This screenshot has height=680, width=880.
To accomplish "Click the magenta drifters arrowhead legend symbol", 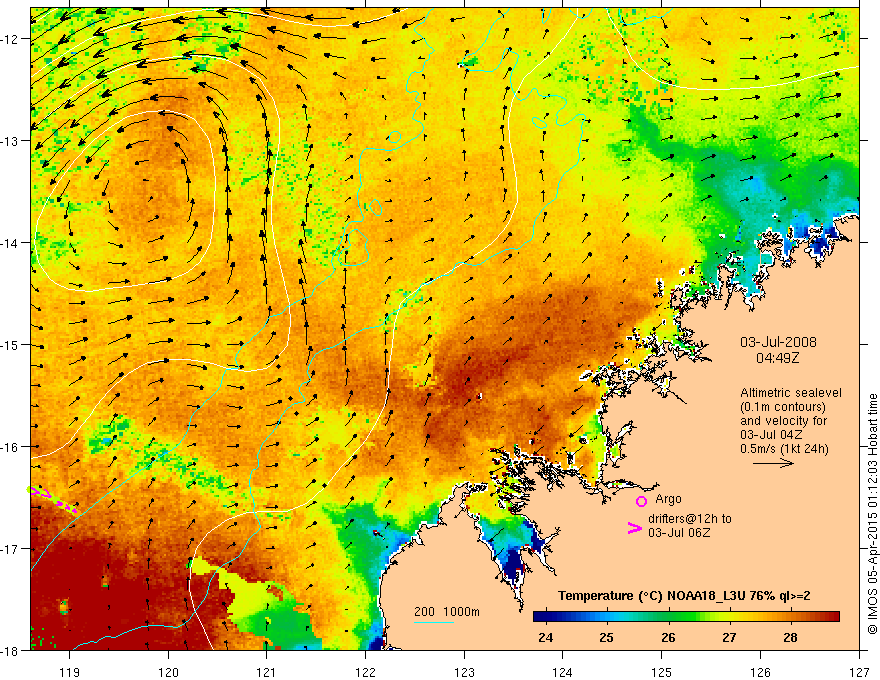I will click(x=634, y=527).
